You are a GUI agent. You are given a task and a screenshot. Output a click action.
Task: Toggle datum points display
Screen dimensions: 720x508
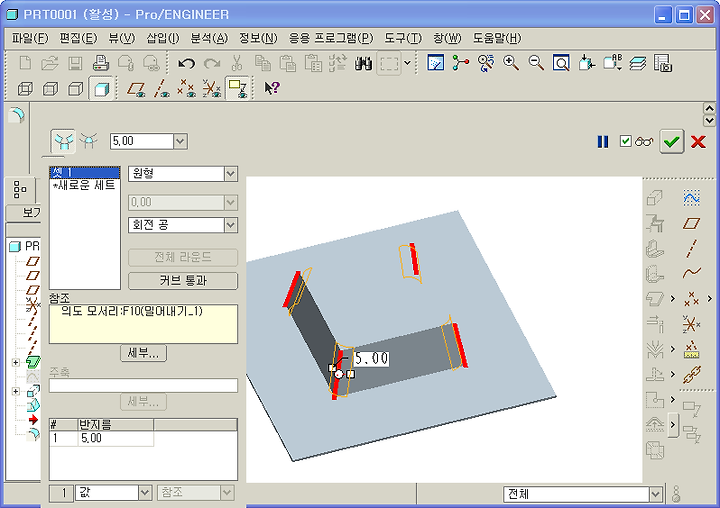point(186,88)
